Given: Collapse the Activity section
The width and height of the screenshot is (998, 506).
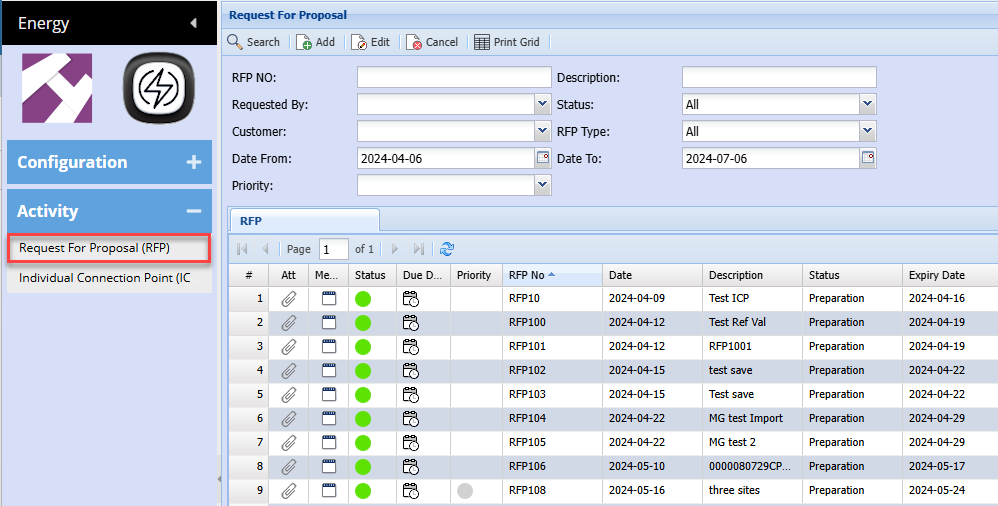Looking at the screenshot, I should tap(193, 211).
